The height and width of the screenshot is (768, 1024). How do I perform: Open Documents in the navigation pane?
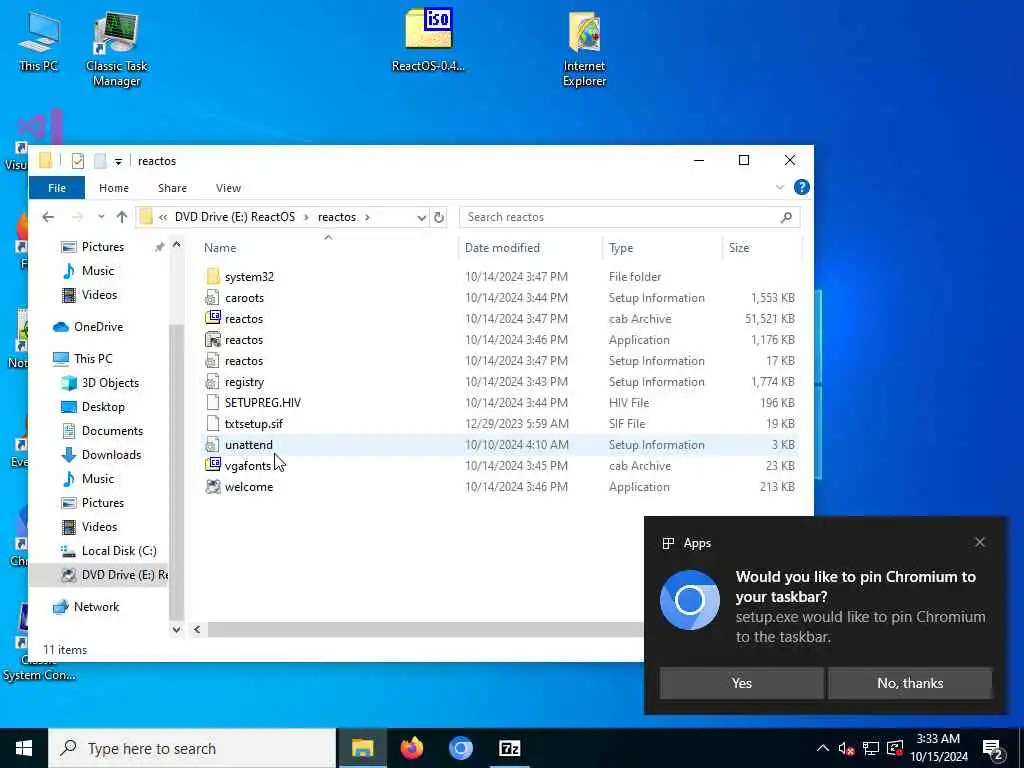pos(112,430)
